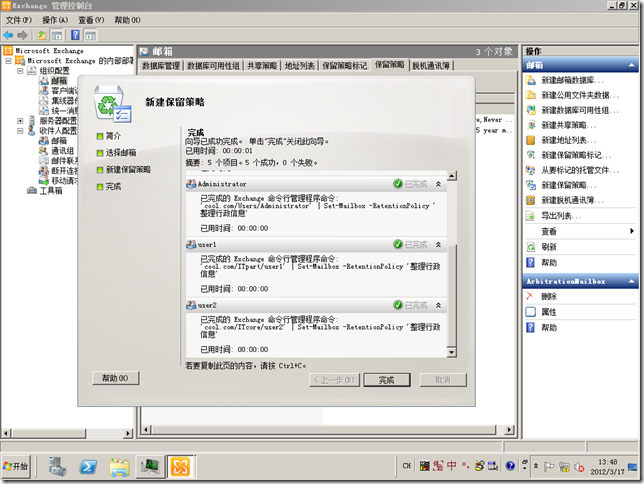This screenshot has width=644, height=484.
Task: Open the 操作(A) menu
Action: click(55, 20)
